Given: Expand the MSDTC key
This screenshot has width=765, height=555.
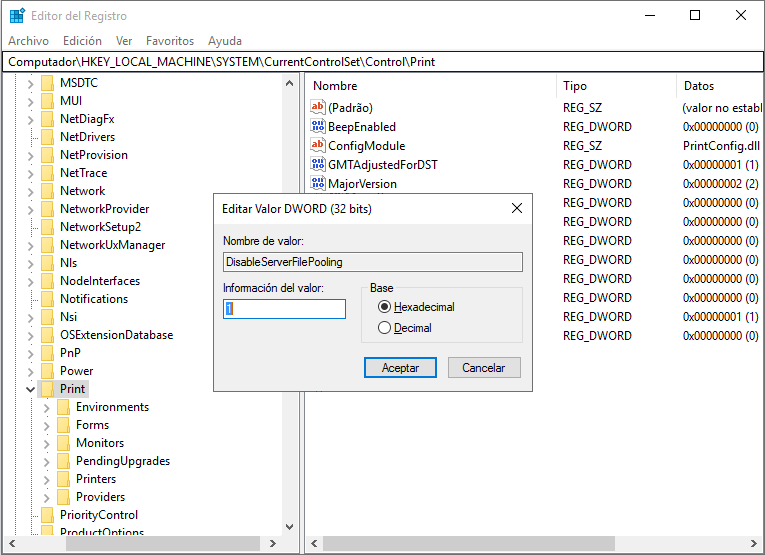Looking at the screenshot, I should pyautogui.click(x=30, y=83).
